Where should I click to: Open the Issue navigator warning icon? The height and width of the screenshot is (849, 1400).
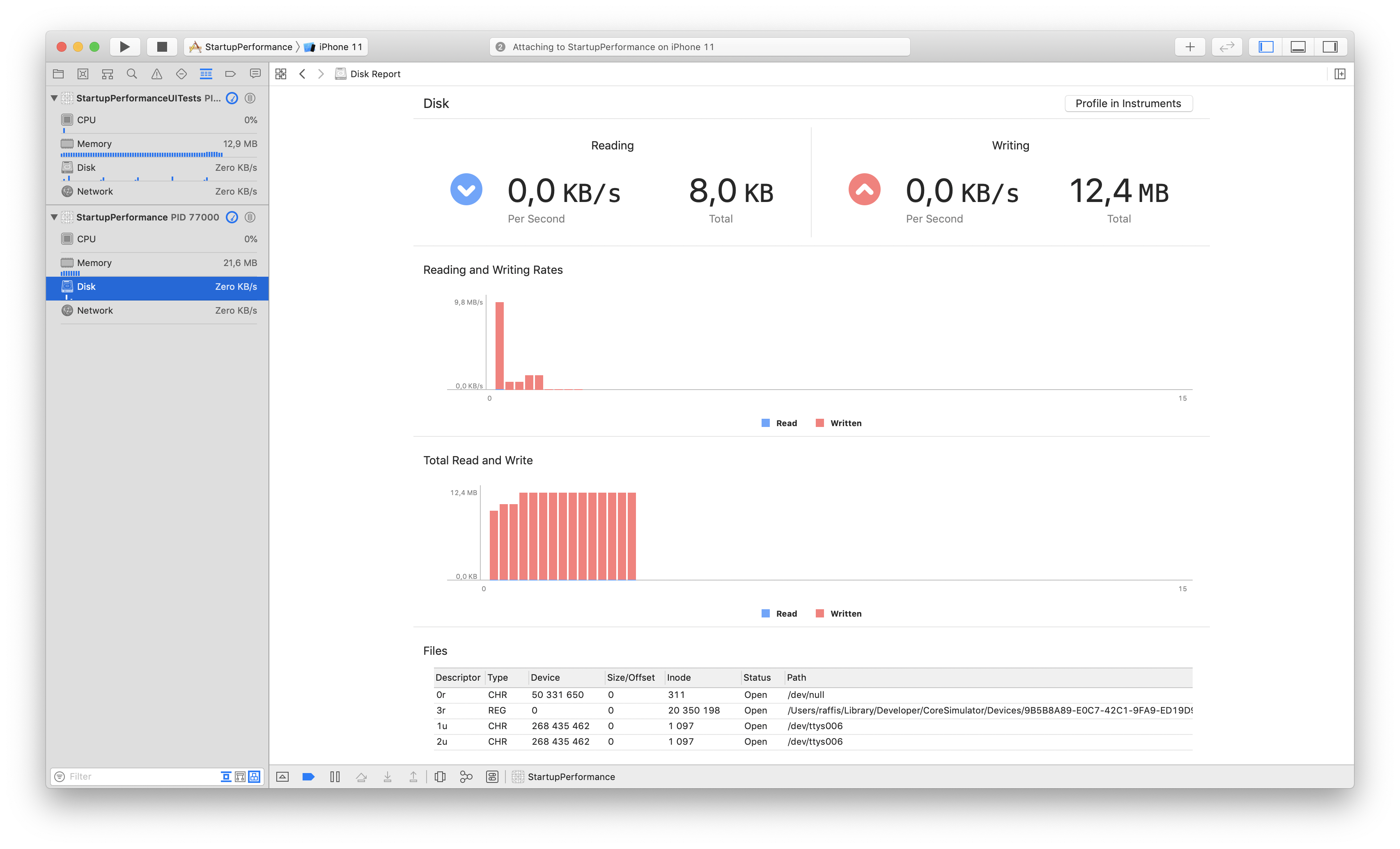[157, 74]
